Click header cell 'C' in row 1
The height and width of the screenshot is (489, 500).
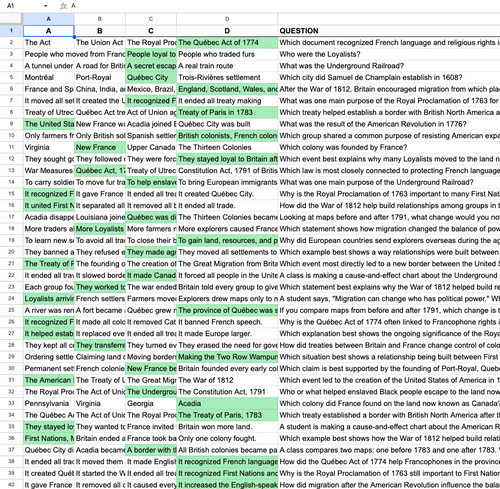(151, 31)
